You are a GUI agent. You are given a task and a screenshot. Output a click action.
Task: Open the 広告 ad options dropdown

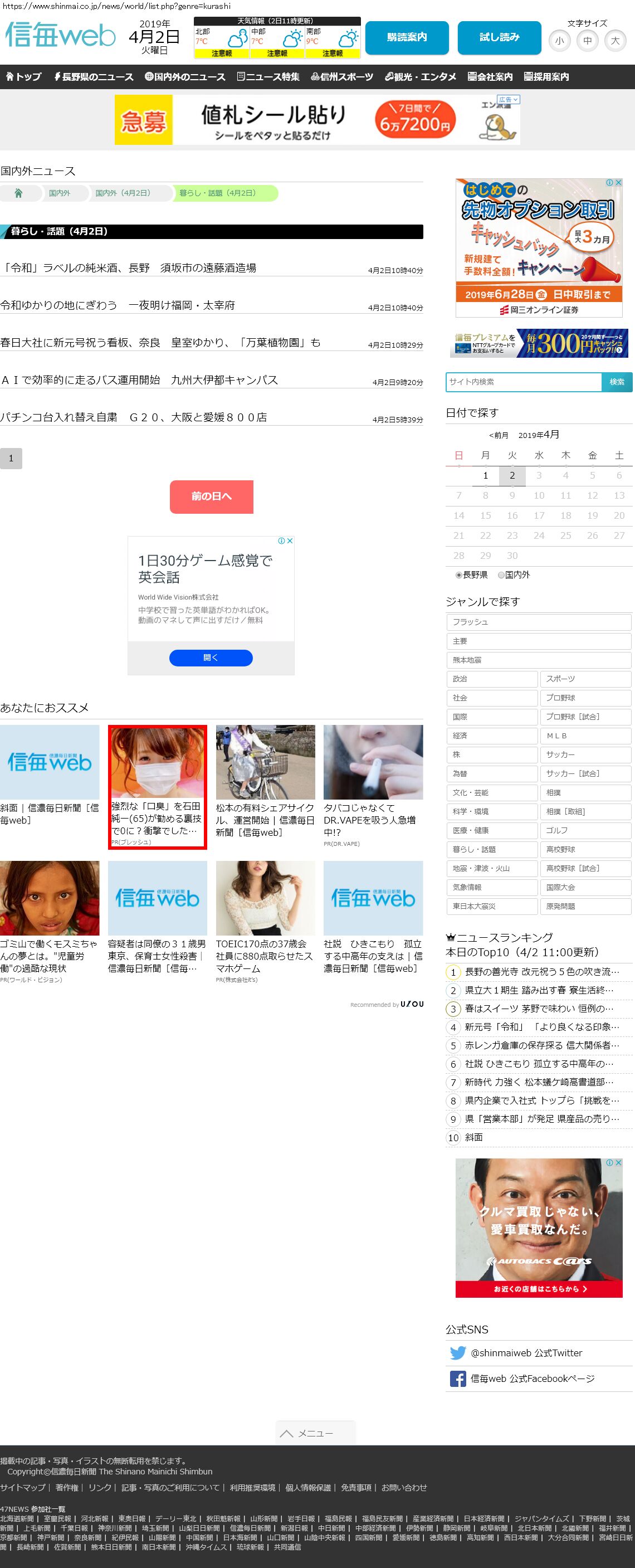(x=507, y=100)
